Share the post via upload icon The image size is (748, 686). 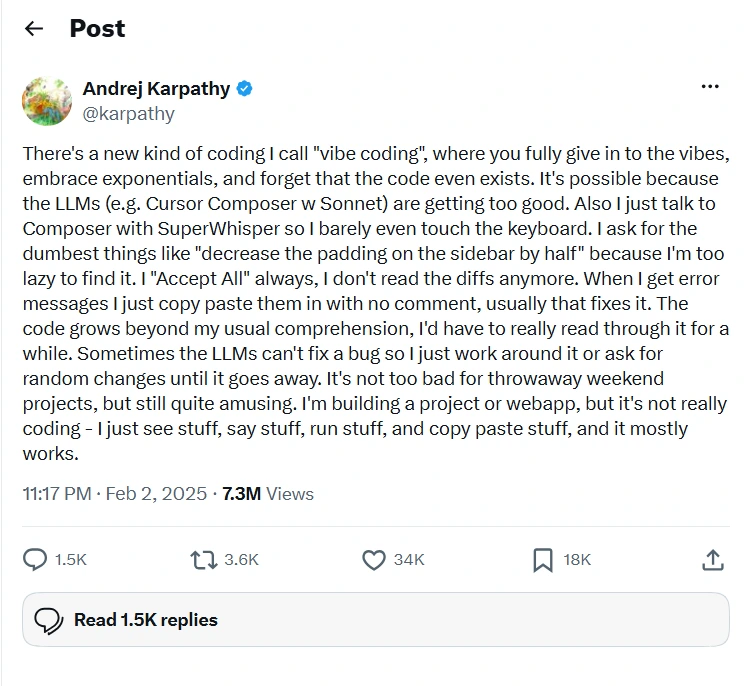713,560
